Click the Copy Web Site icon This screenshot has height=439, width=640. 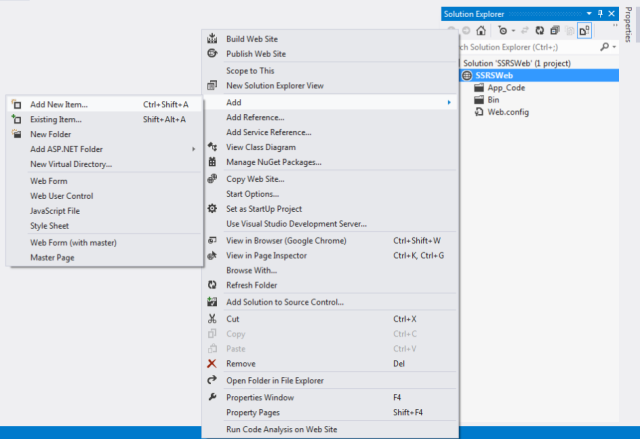212,179
